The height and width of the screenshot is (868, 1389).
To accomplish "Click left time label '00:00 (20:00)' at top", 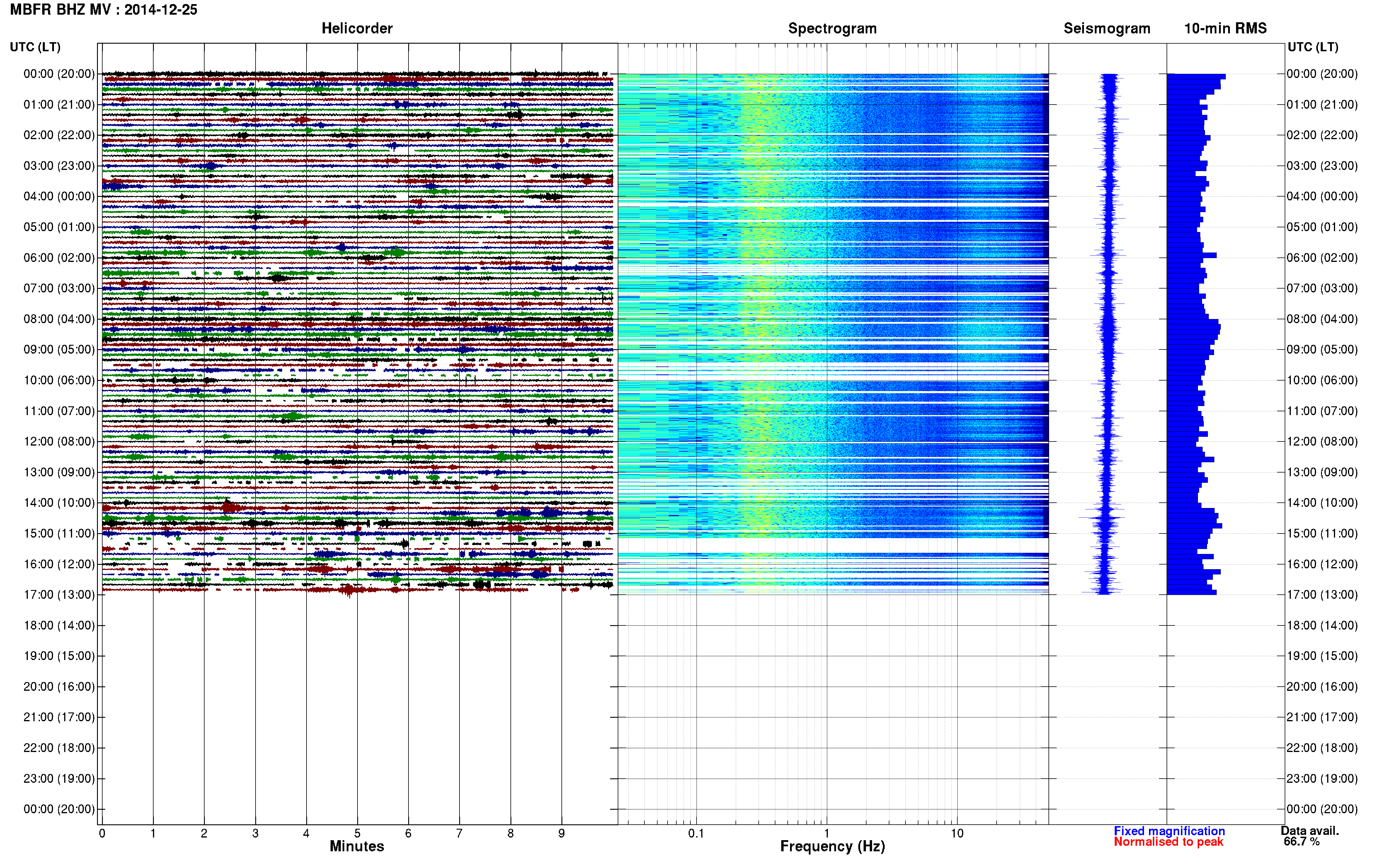I will coord(59,74).
